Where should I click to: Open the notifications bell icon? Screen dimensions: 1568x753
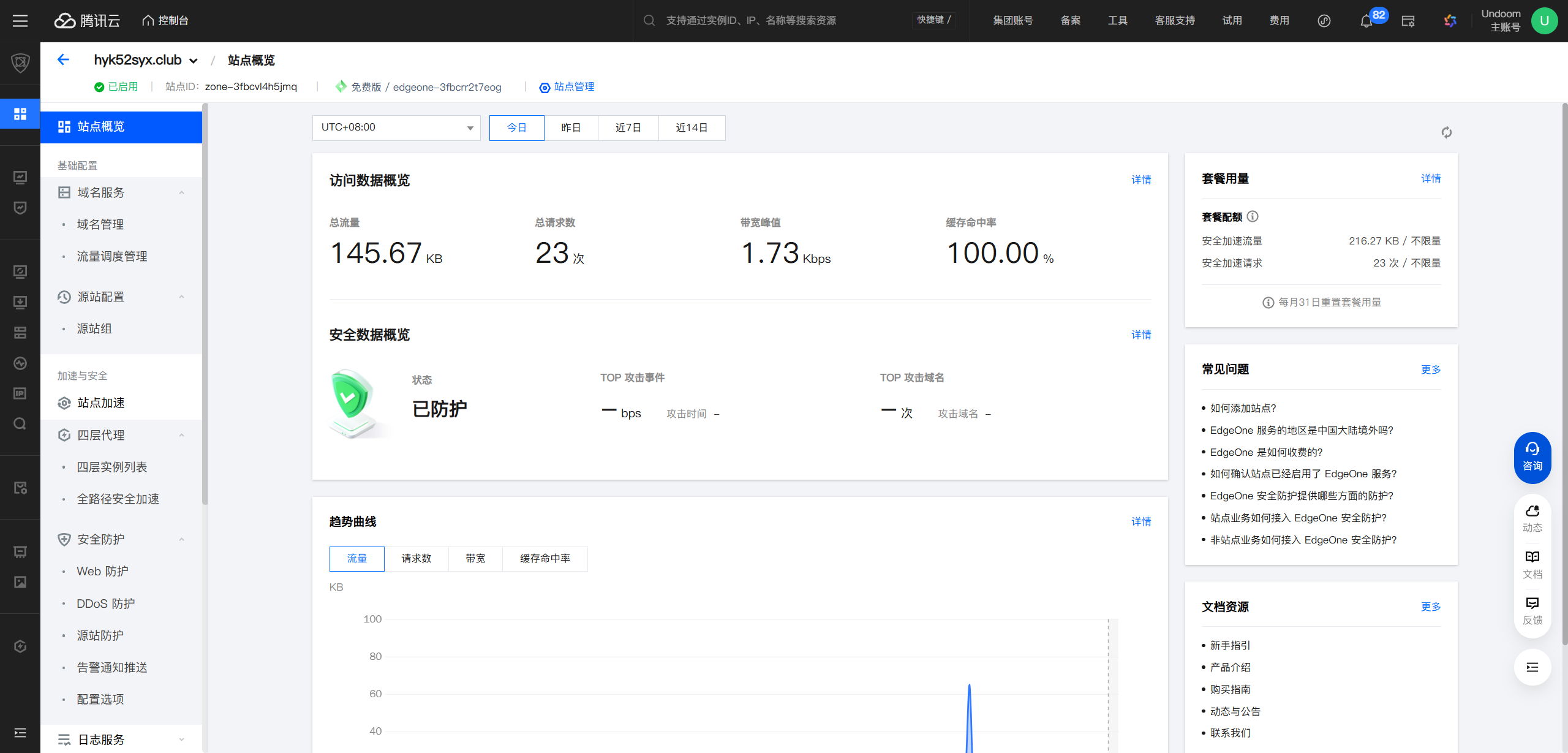pos(1366,21)
